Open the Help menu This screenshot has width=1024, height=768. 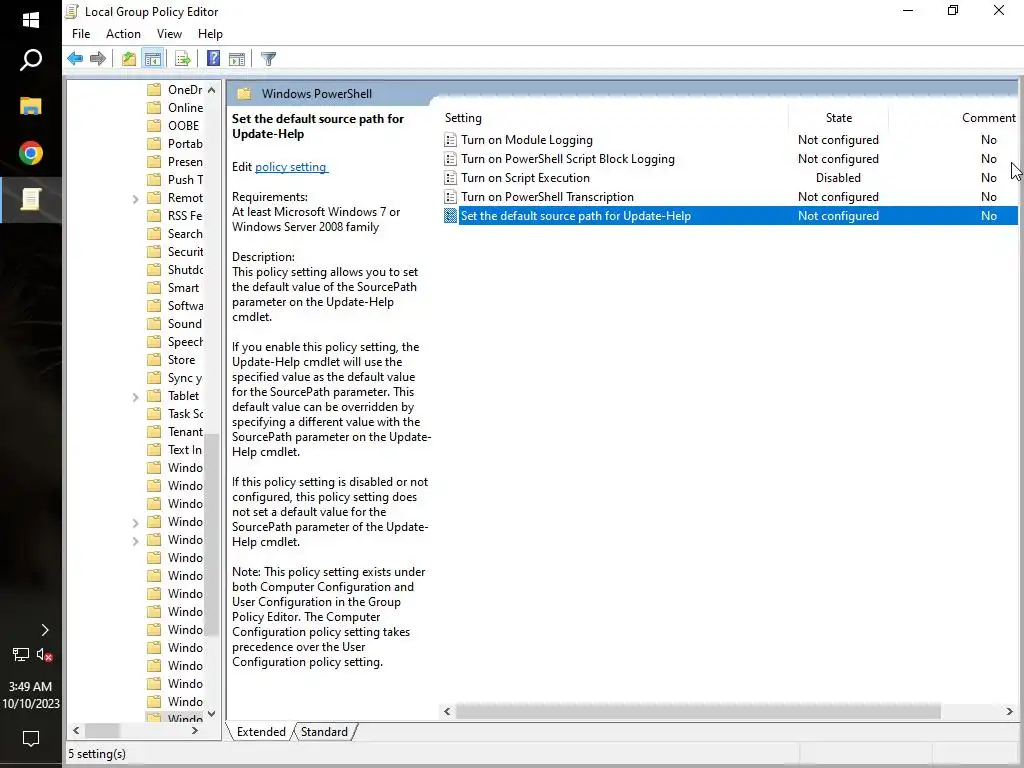click(210, 34)
